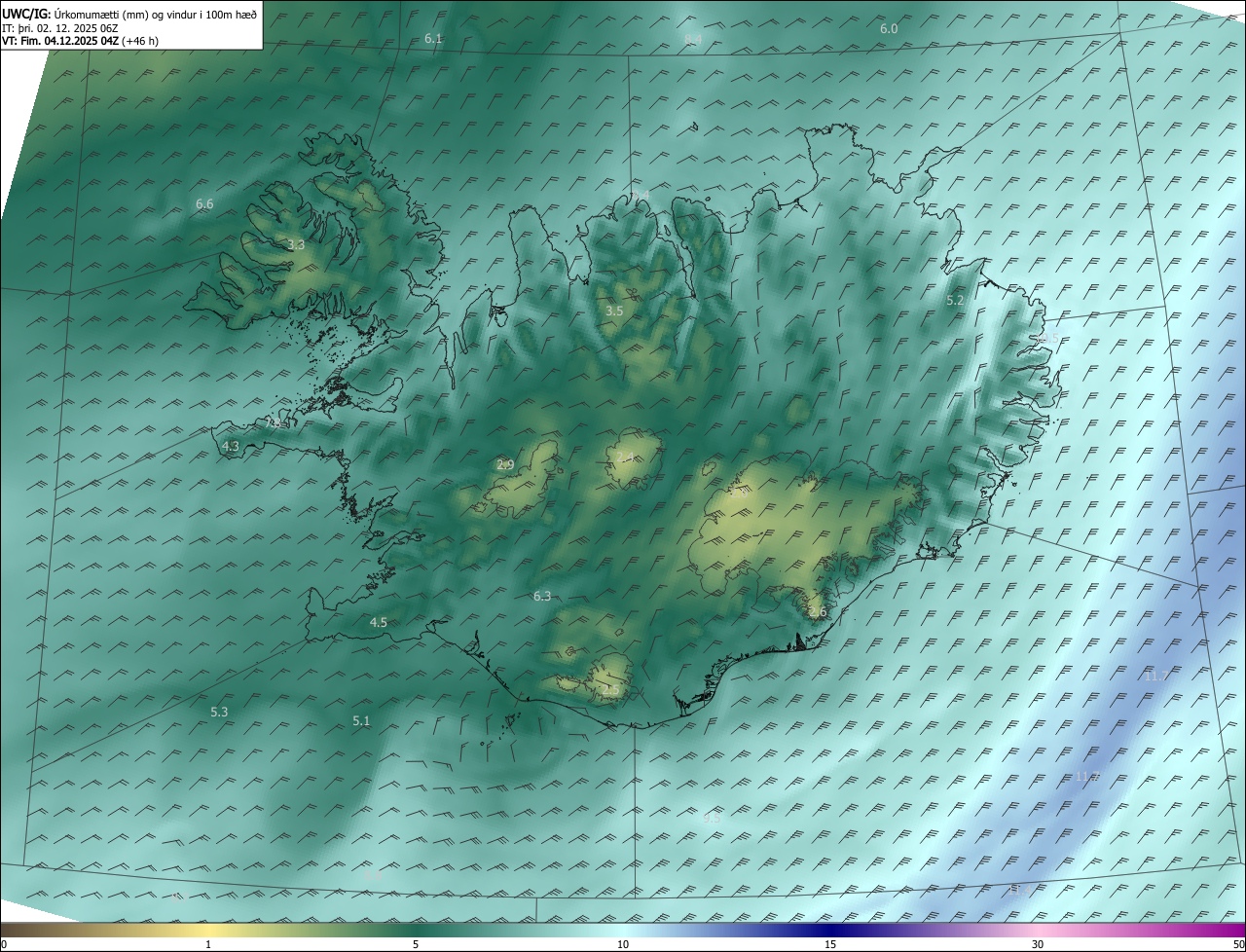1246x952 pixels.
Task: Click the 2.5 value on the southern glacier
Action: 610,690
